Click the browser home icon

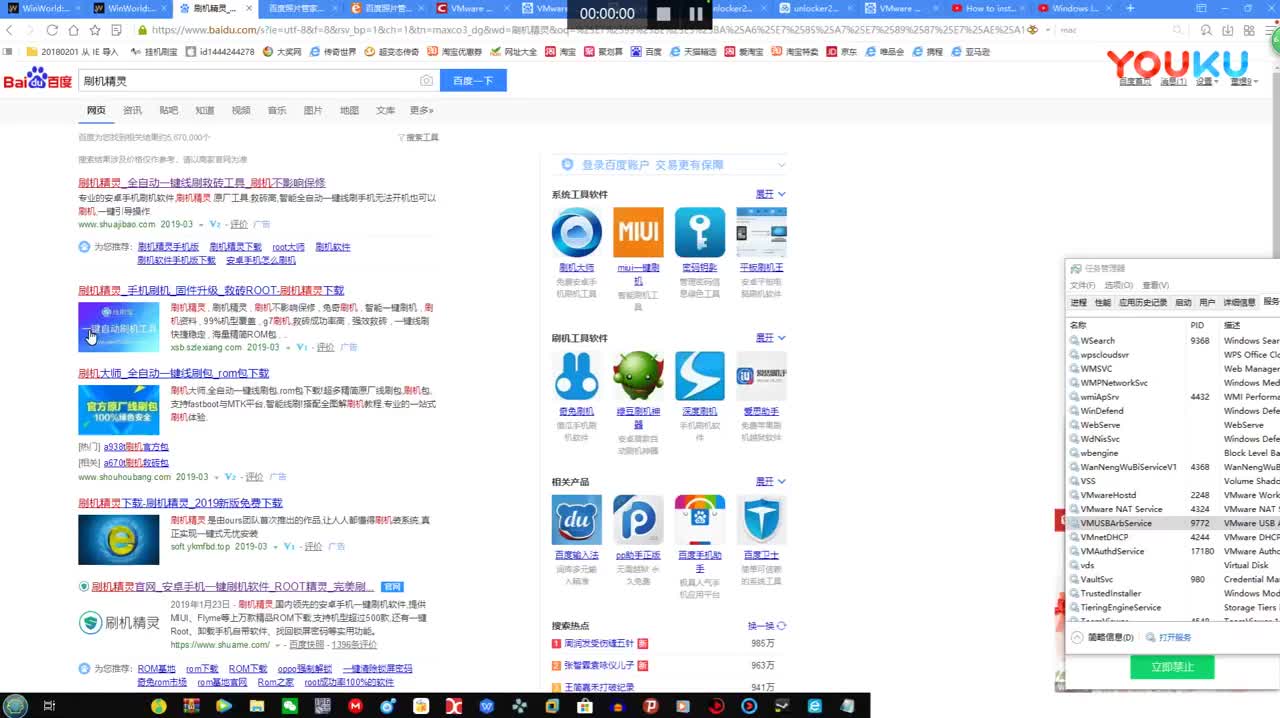[74, 30]
